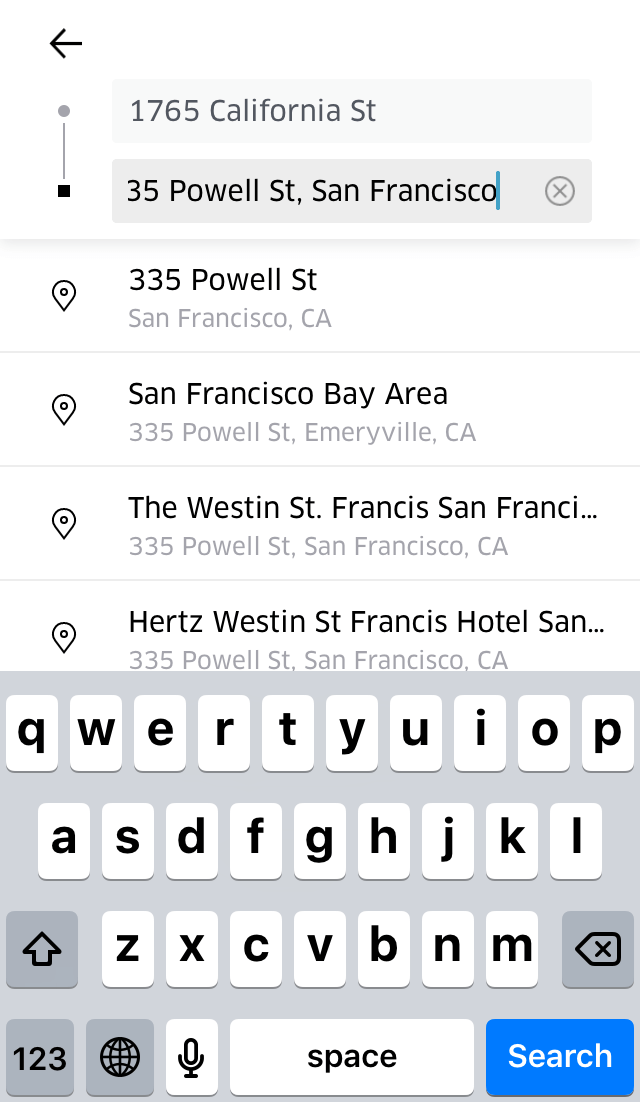The width and height of the screenshot is (640, 1102).
Task: Clear the destination text field
Action: click(560, 190)
